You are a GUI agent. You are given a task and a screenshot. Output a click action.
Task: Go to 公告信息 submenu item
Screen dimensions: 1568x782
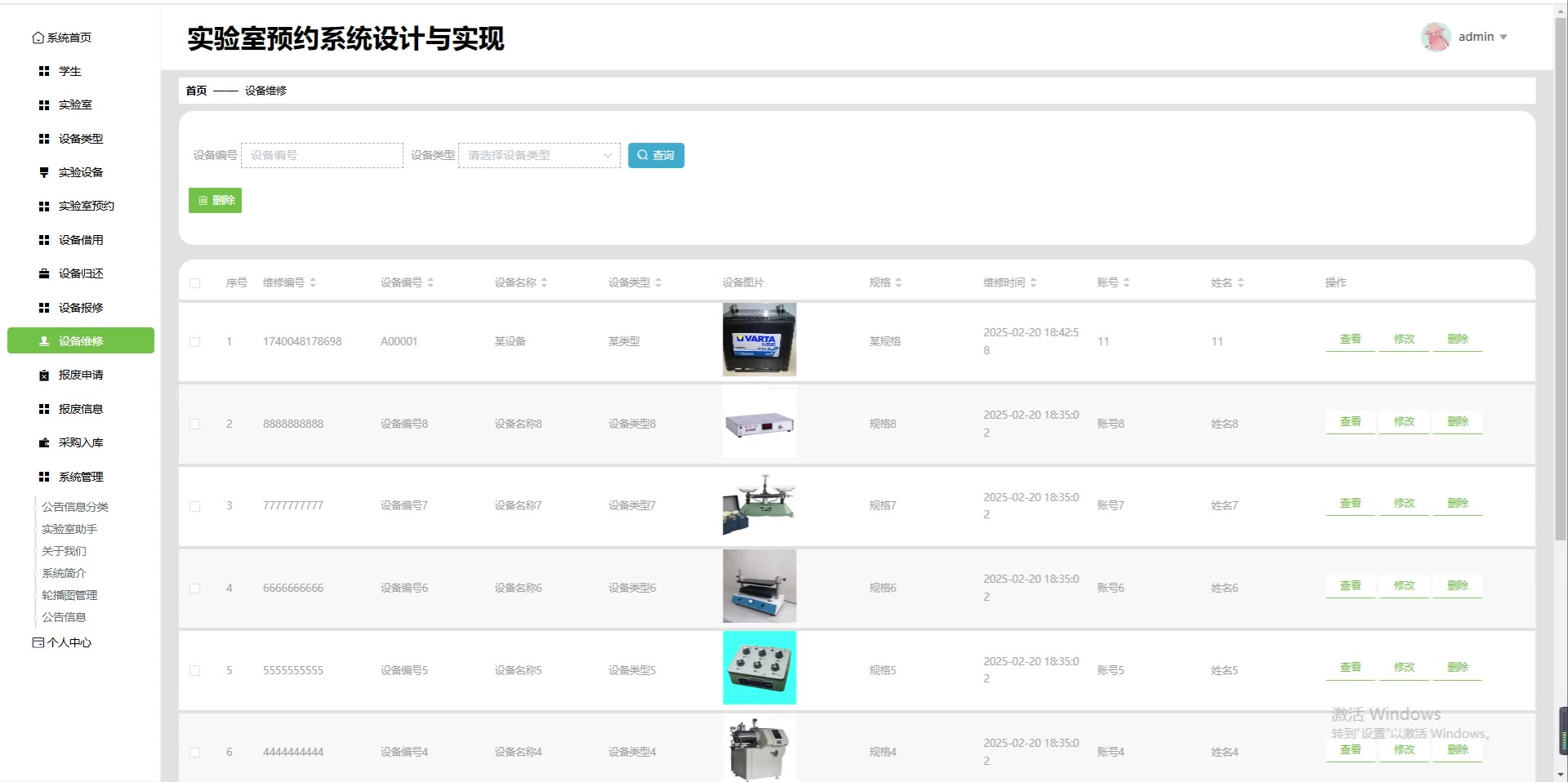click(64, 617)
